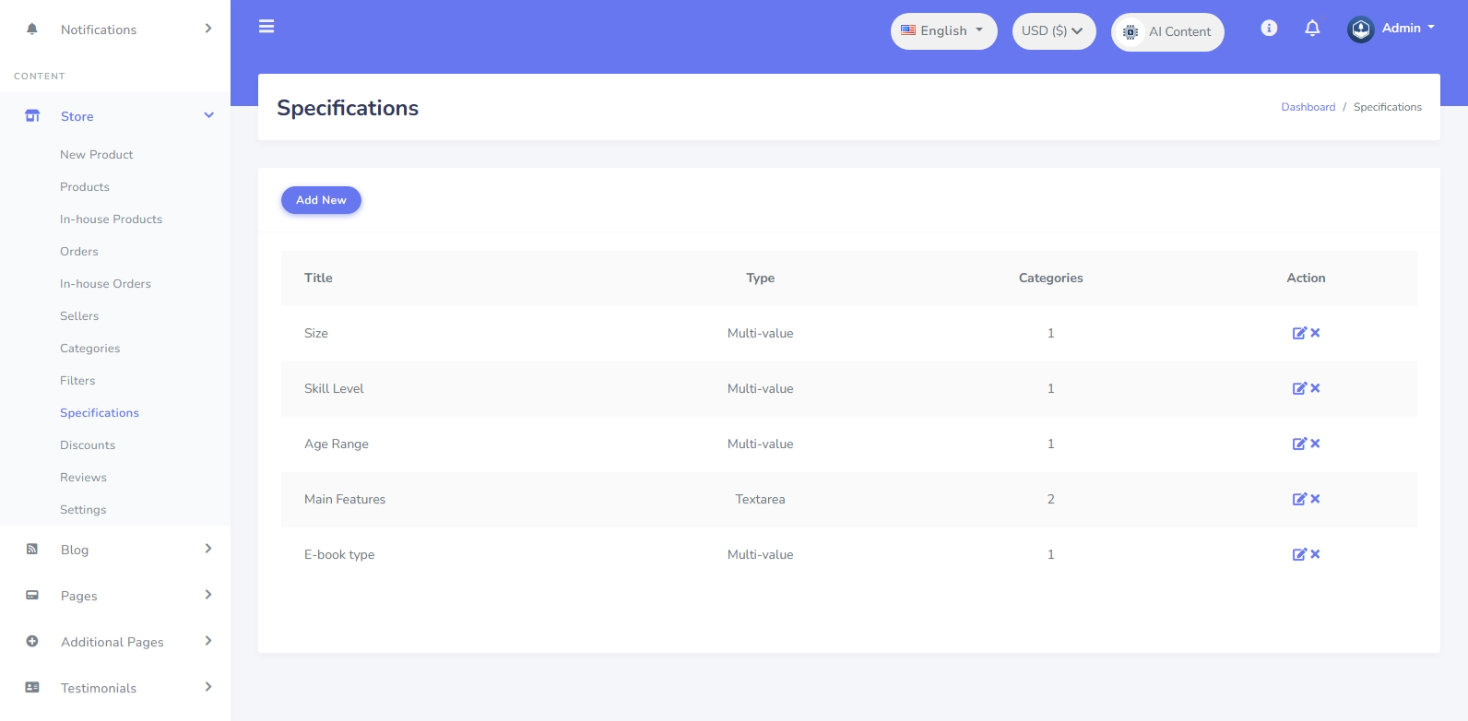
Task: Click the Add New button
Action: [x=321, y=200]
